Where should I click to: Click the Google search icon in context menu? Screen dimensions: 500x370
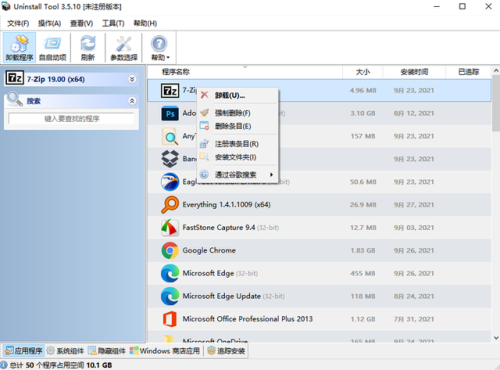pos(204,174)
